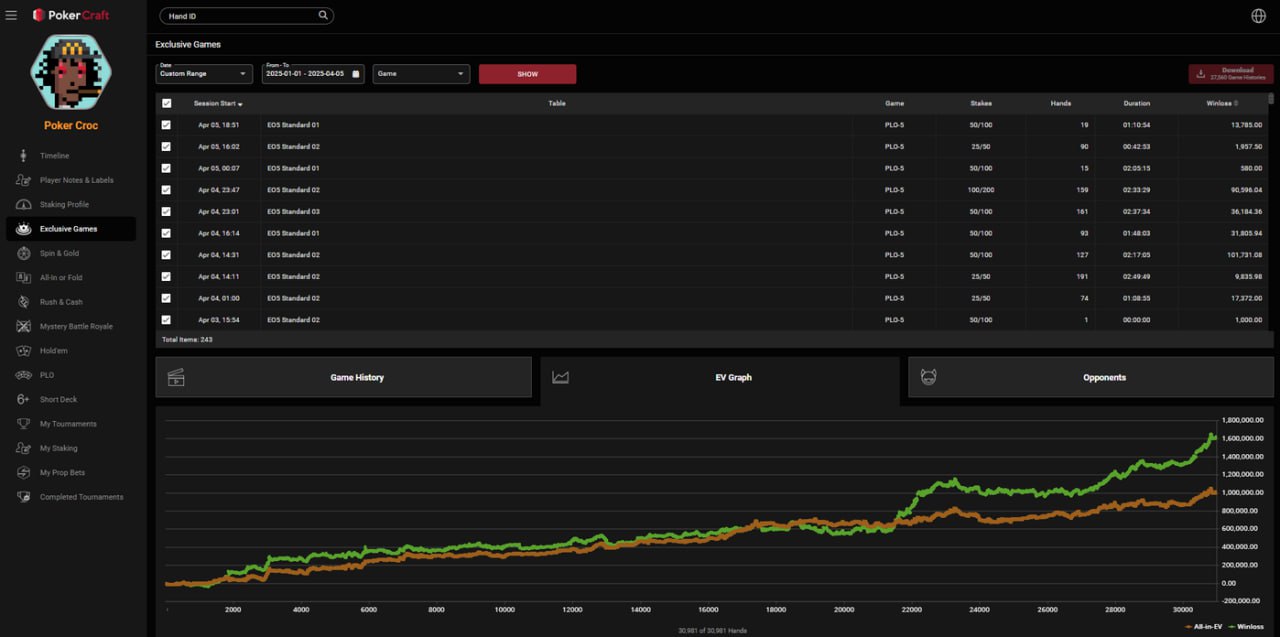This screenshot has height=637, width=1280.
Task: Click the Spin & Gold icon
Action: [23, 253]
